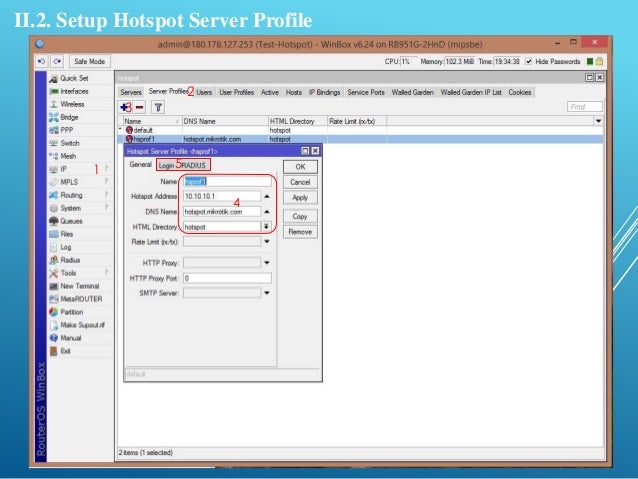638x479 pixels.
Task: Open Wireless in sidebar
Action: [72, 104]
